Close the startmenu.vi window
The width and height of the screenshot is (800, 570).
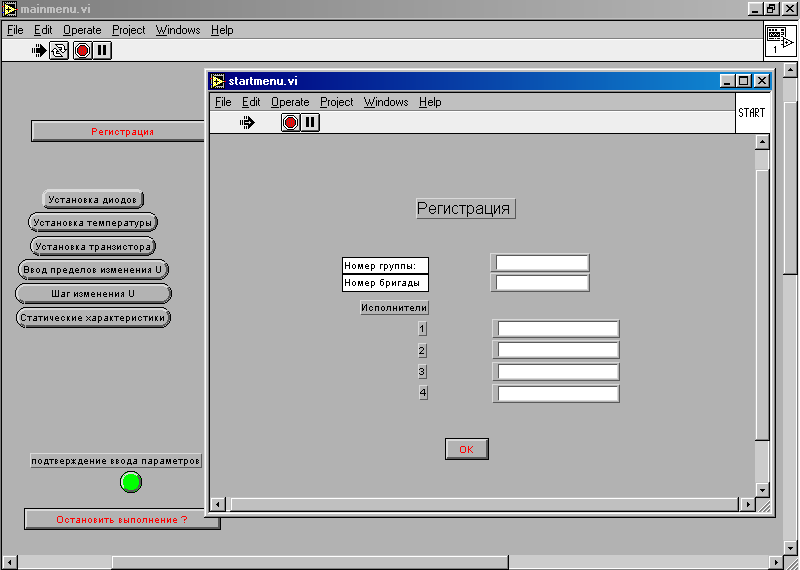(762, 81)
